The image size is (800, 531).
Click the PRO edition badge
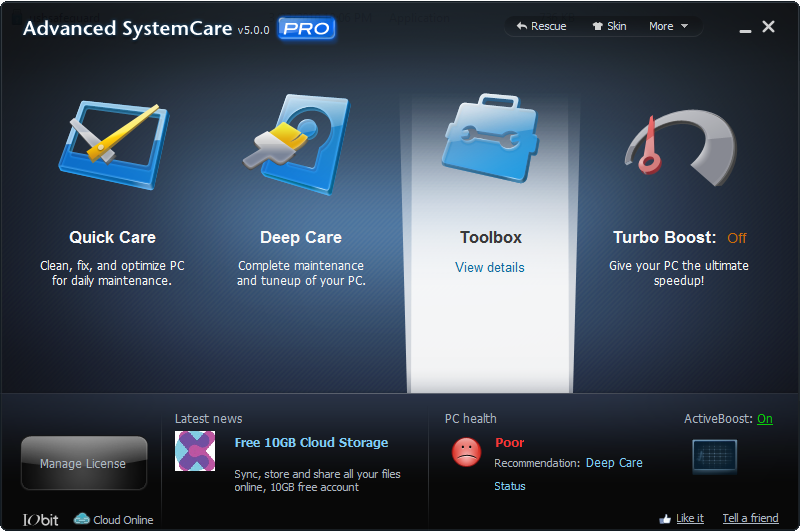(306, 28)
